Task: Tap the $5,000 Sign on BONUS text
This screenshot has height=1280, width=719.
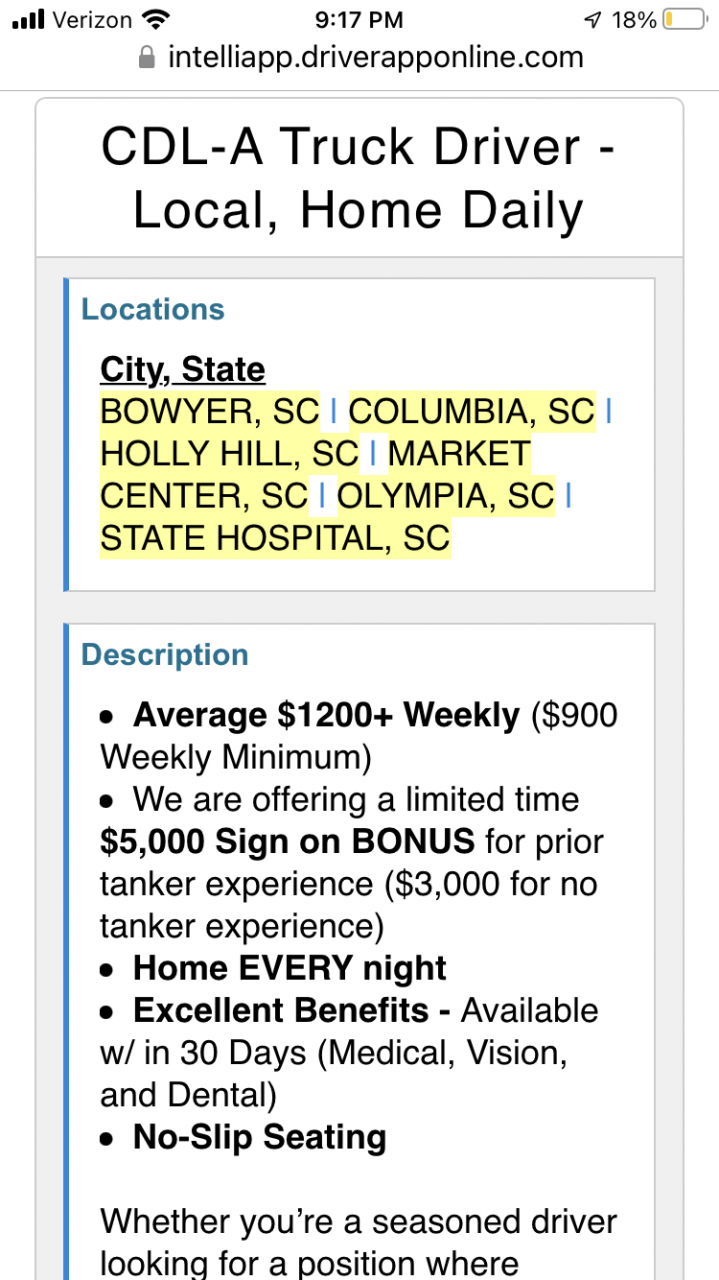Action: pos(287,842)
